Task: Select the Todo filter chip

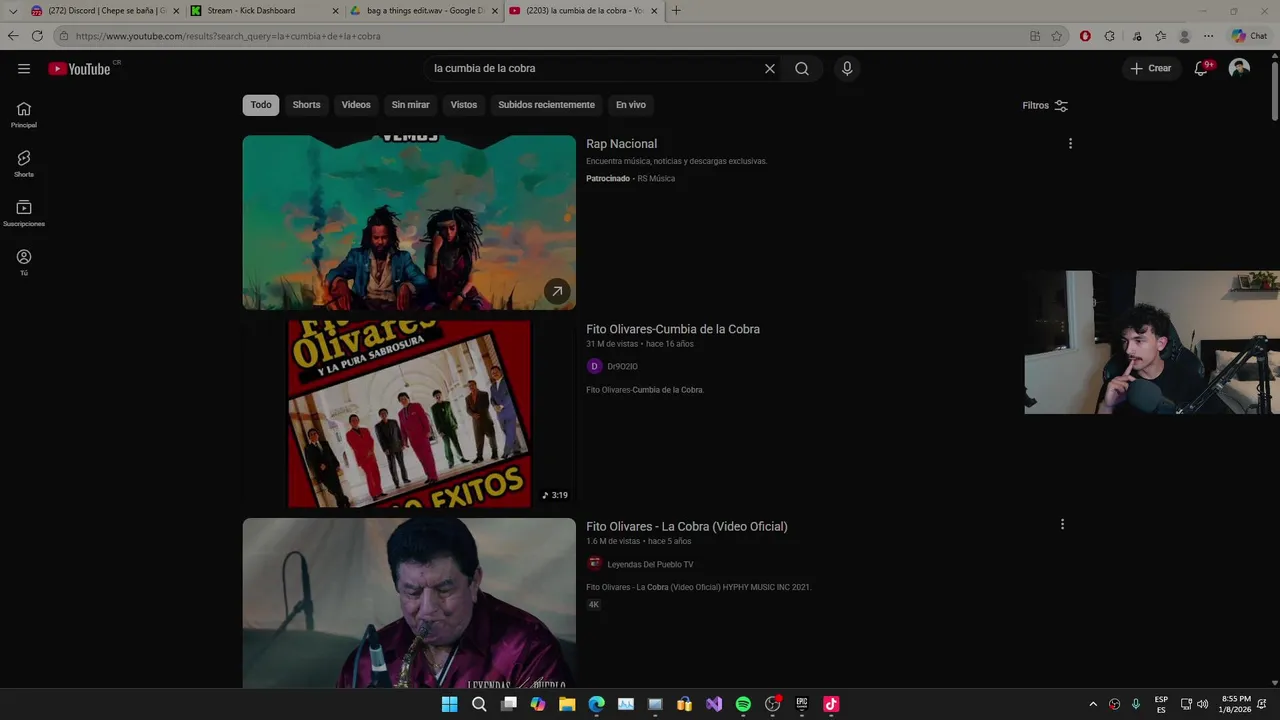Action: tap(261, 105)
